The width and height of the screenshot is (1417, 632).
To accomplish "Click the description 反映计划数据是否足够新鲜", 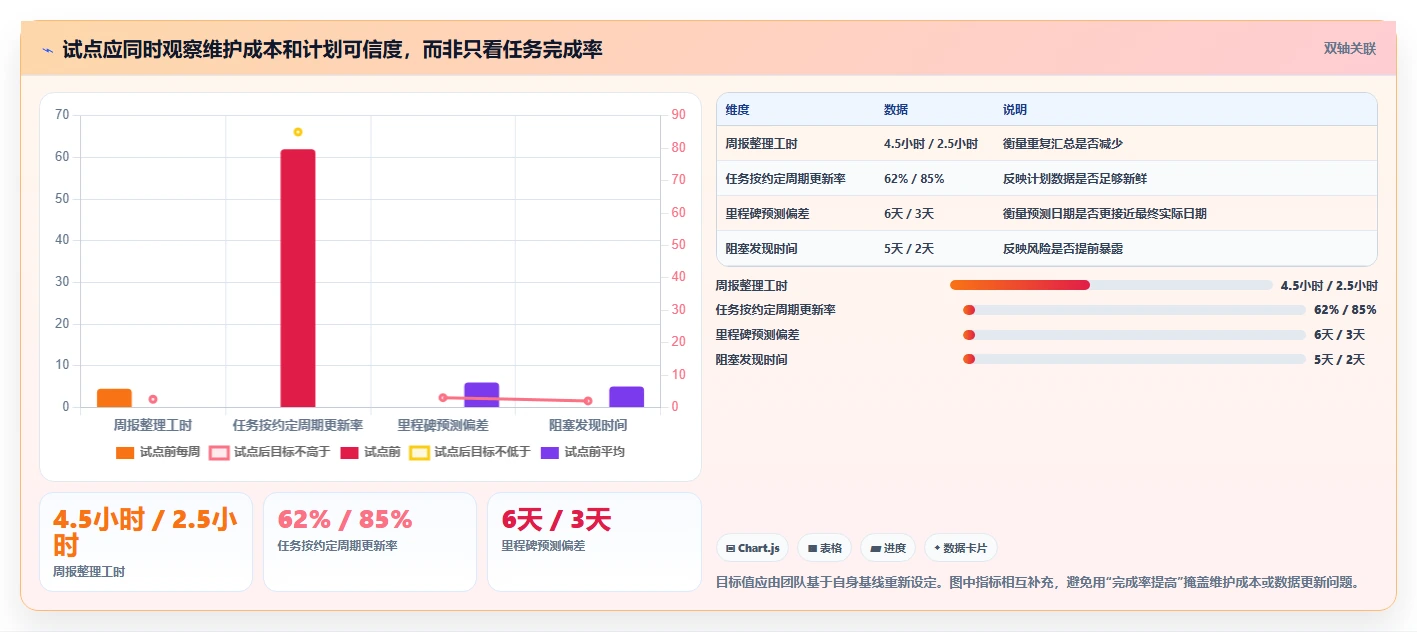I will pos(1075,179).
